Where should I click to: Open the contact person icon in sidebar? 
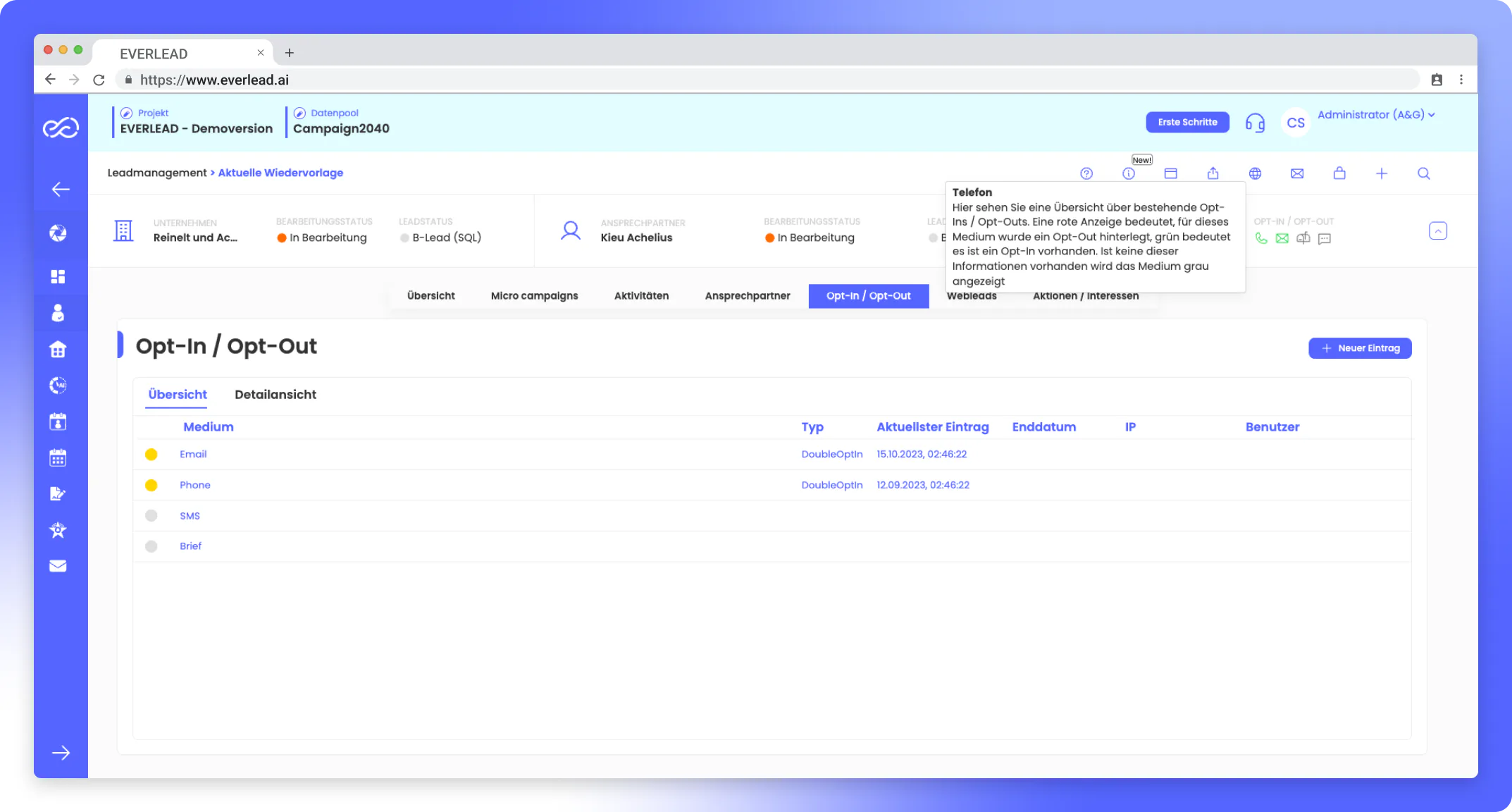tap(58, 312)
